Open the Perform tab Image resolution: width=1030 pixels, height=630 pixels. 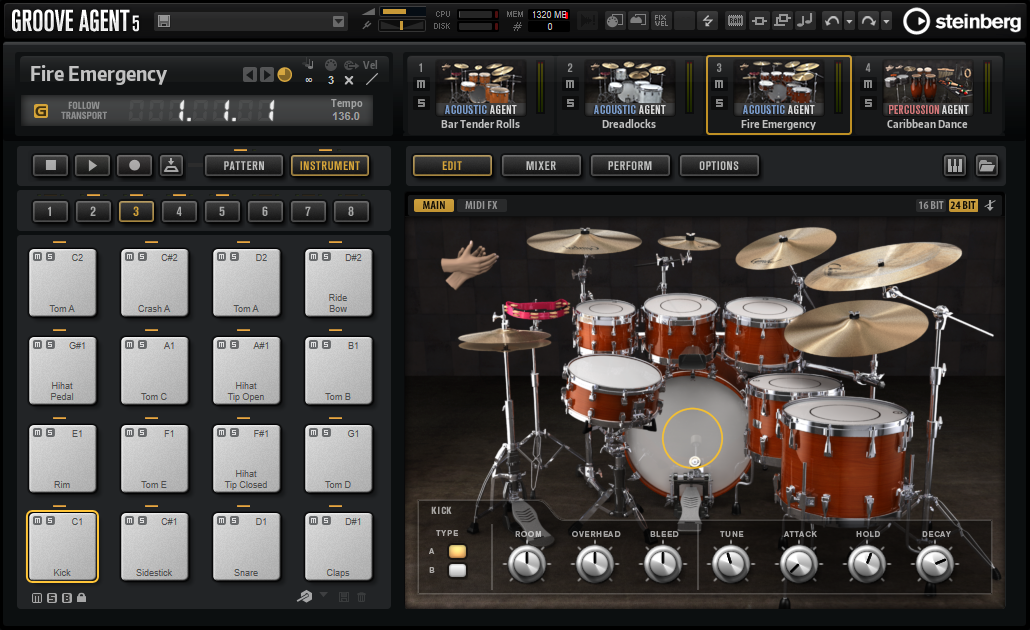pyautogui.click(x=630, y=166)
